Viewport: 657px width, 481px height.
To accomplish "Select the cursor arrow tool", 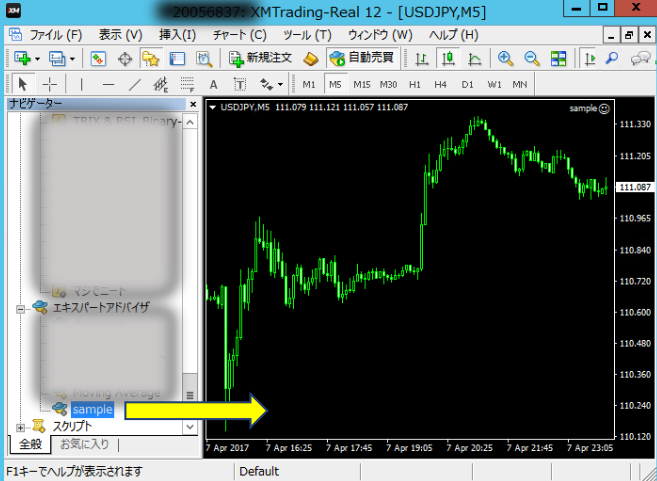I will (x=23, y=84).
